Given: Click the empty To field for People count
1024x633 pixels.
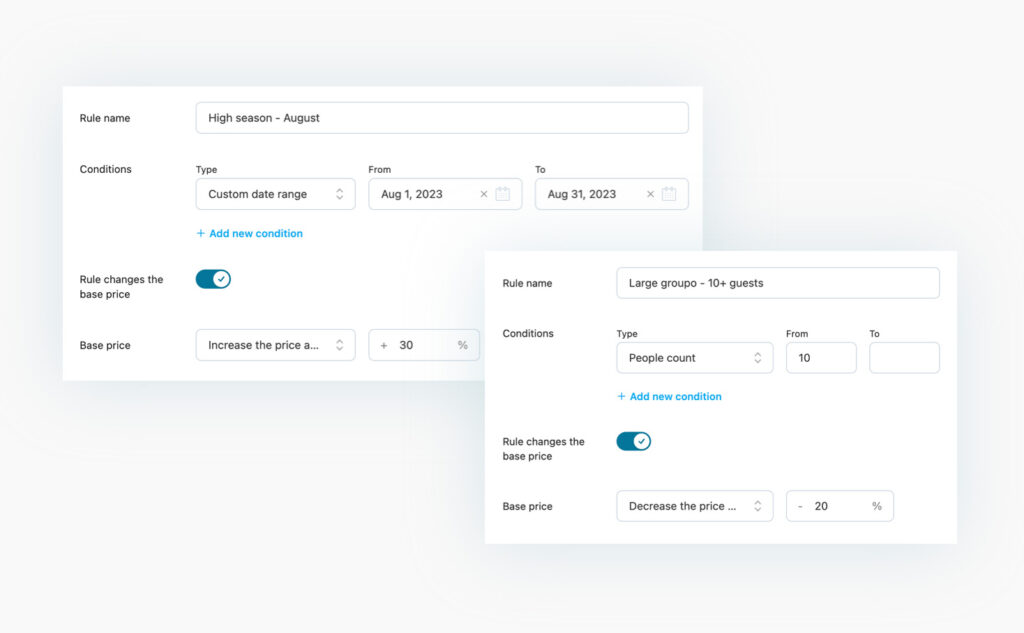Looking at the screenshot, I should coord(904,358).
